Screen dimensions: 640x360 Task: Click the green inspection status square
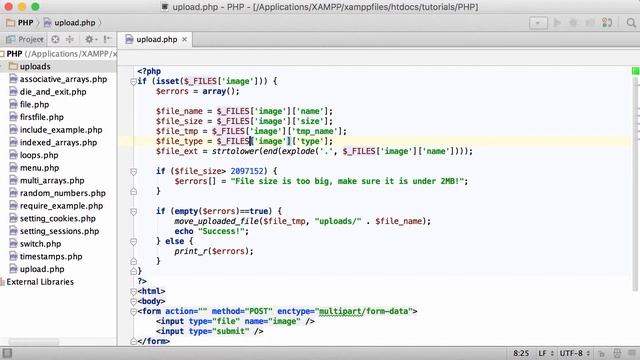pyautogui.click(x=636, y=71)
